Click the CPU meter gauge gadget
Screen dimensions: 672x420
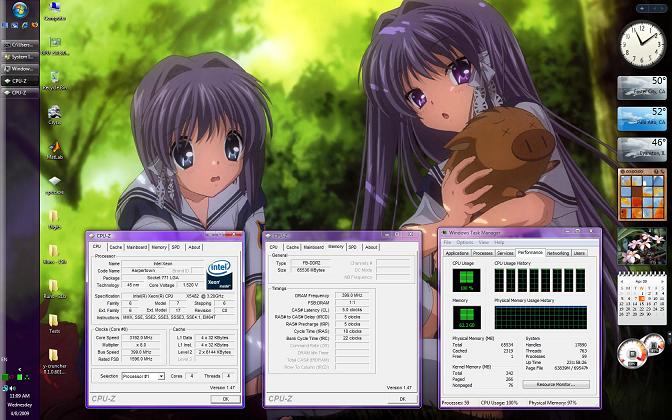click(635, 353)
